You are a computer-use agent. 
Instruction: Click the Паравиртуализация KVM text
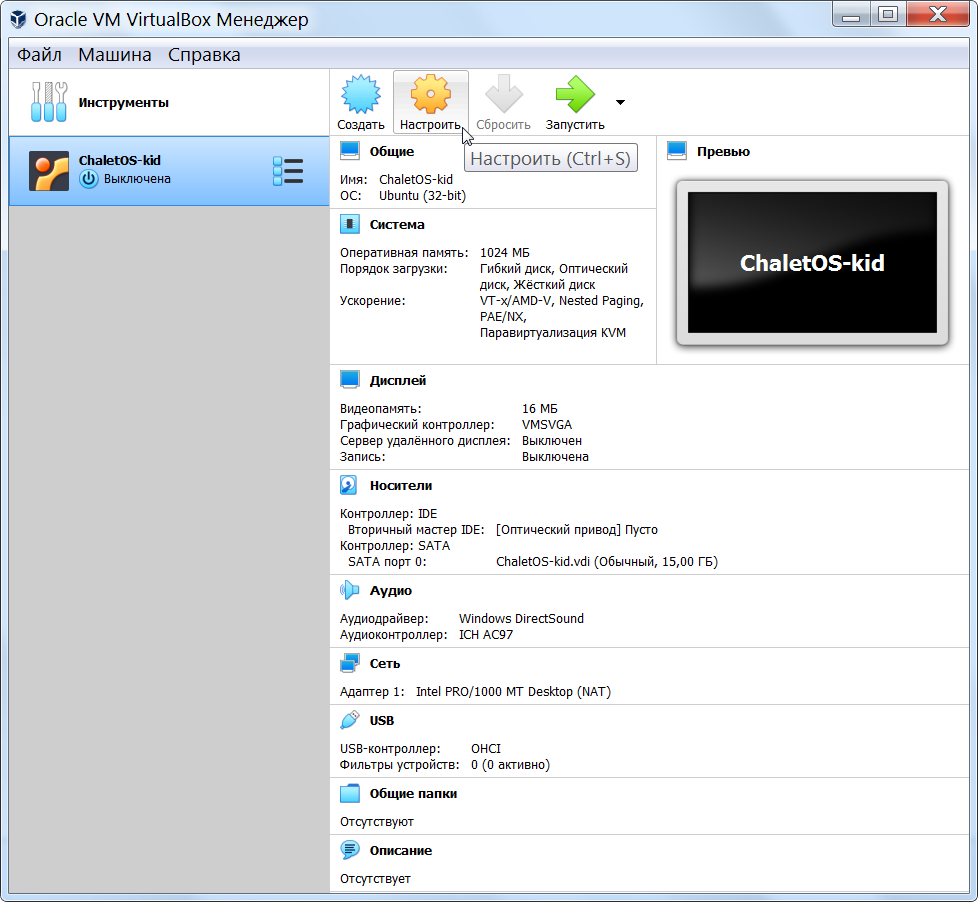553,332
